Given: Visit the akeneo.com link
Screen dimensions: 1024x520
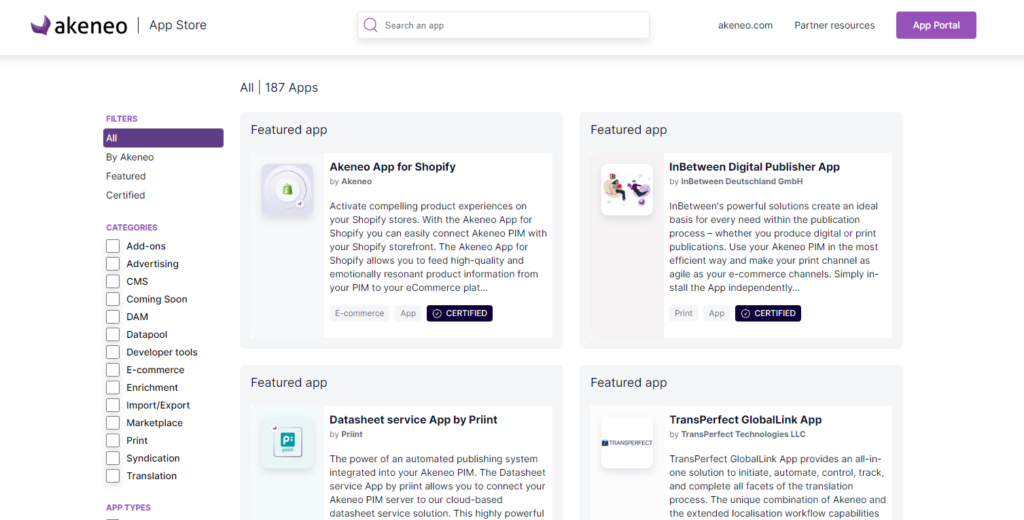Looking at the screenshot, I should point(745,26).
